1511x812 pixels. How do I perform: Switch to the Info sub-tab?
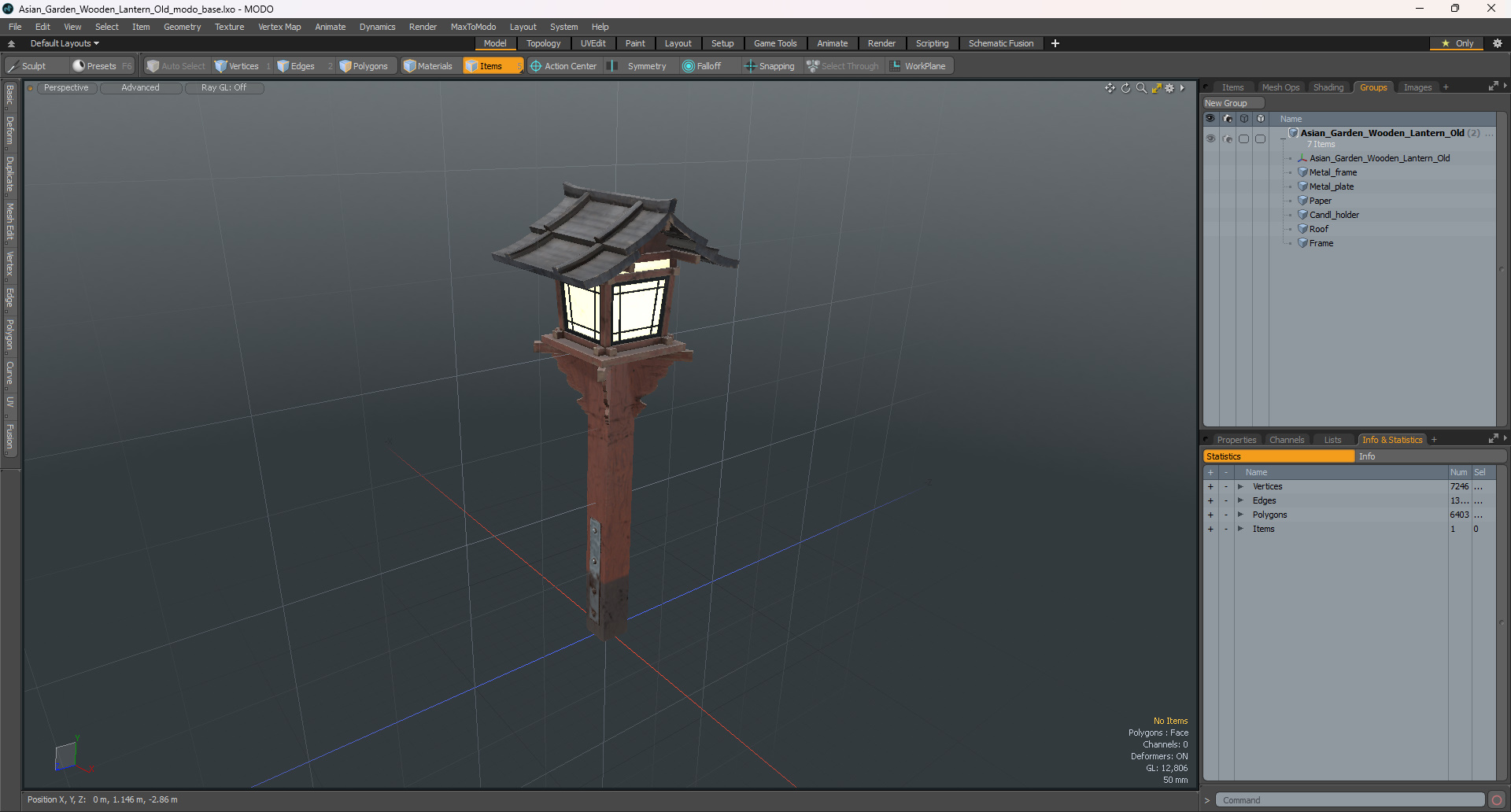pyautogui.click(x=1431, y=456)
